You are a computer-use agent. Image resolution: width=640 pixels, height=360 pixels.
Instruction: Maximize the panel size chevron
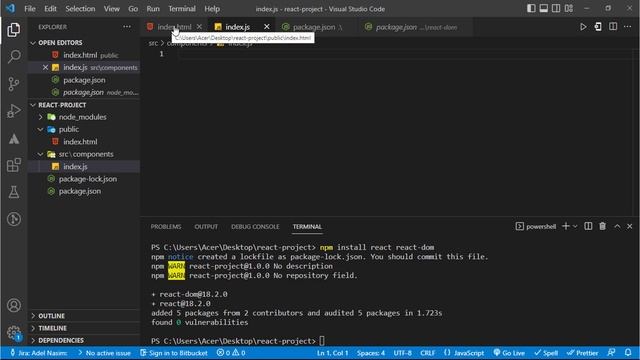click(617, 226)
